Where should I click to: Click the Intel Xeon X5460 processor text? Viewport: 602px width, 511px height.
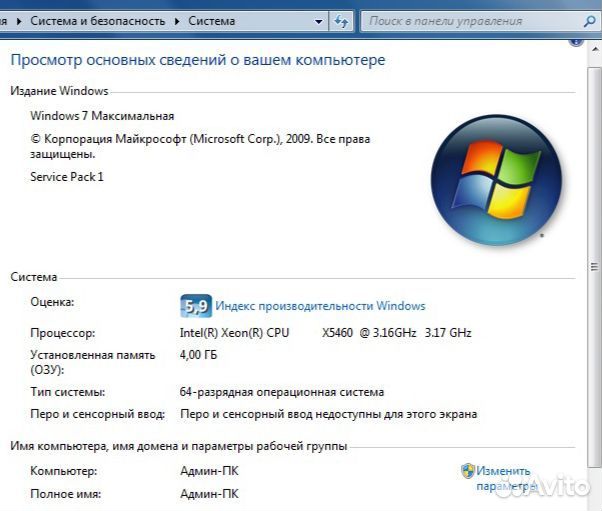pos(325,333)
